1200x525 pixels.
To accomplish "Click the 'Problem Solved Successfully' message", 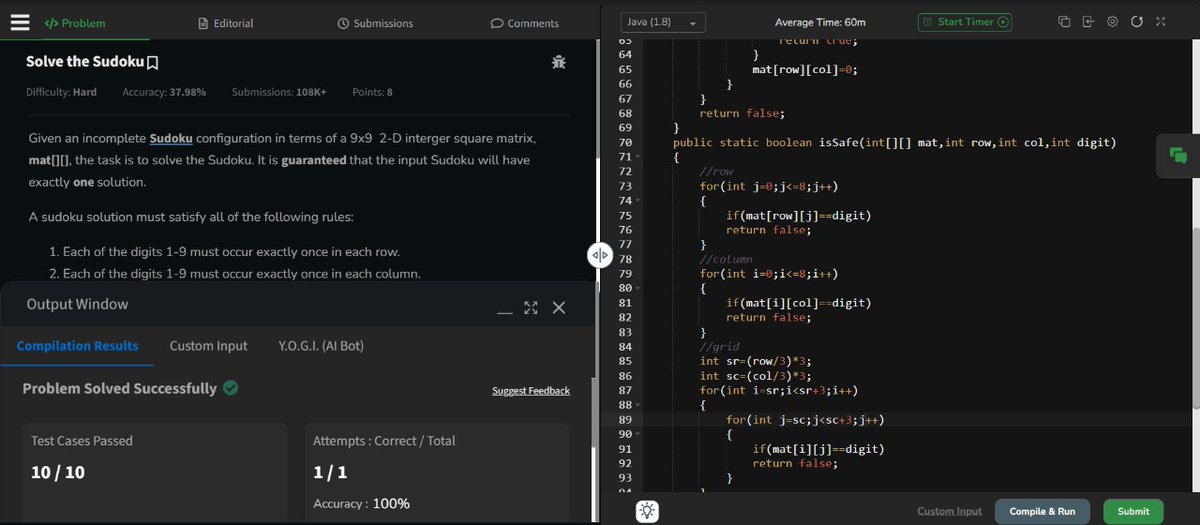I will (119, 388).
